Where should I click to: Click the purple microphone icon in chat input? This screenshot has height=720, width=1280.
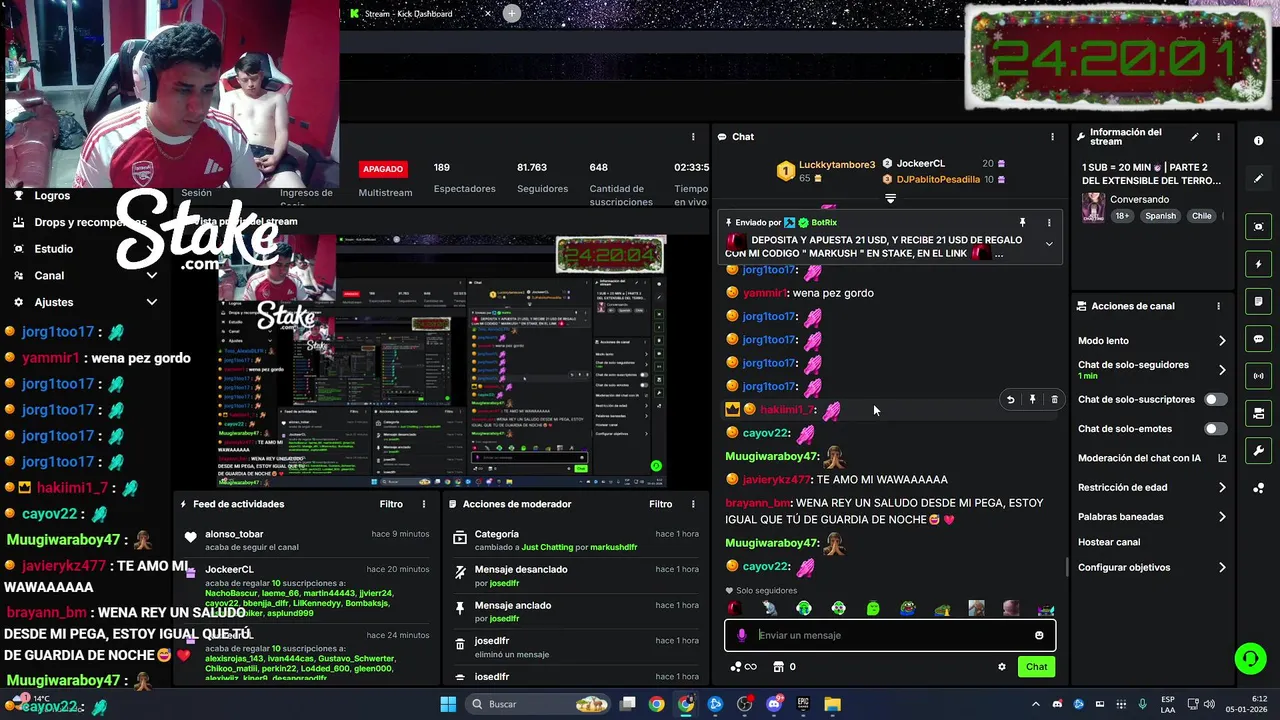pyautogui.click(x=741, y=635)
